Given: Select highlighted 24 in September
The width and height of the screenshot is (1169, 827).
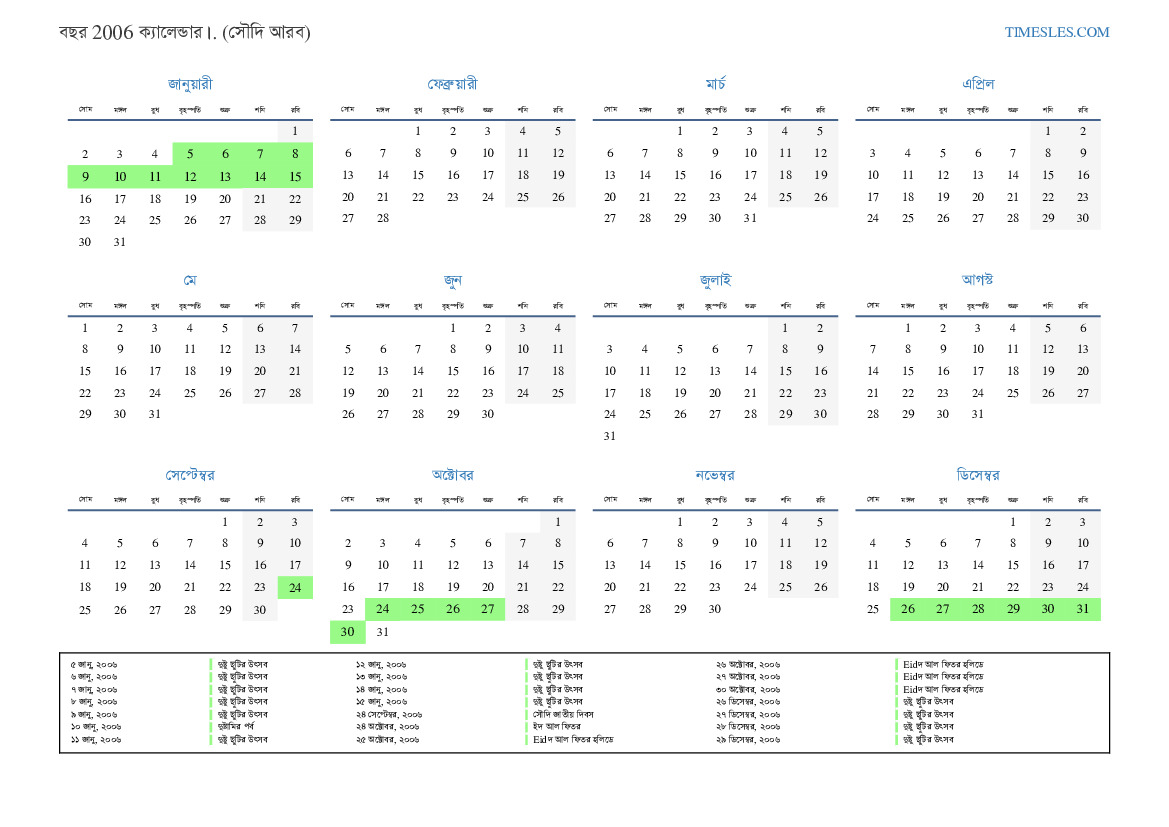Looking at the screenshot, I should coord(295,588).
